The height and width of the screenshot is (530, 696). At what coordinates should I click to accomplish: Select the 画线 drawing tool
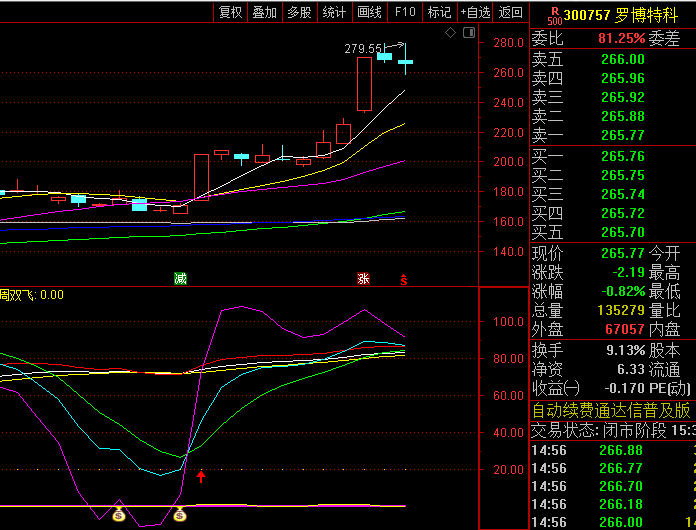(x=370, y=12)
